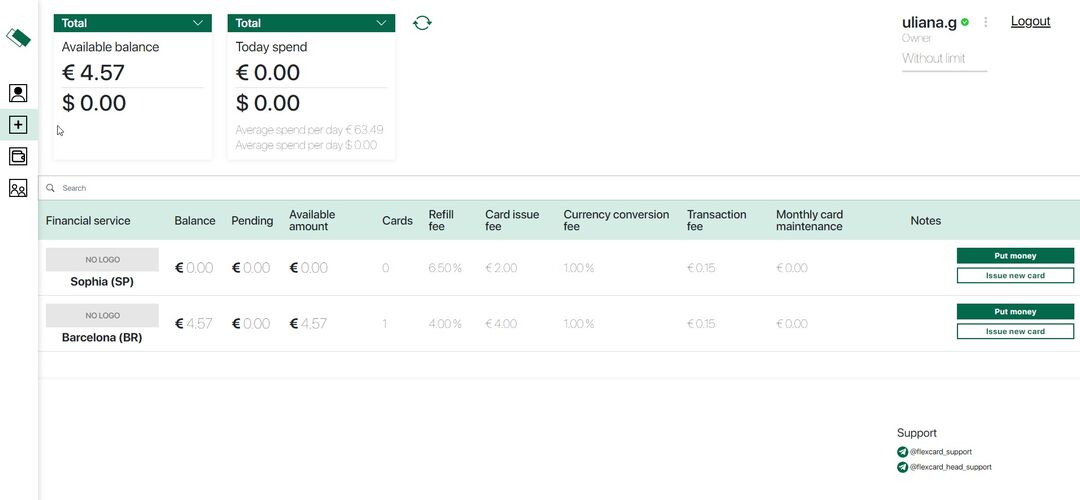This screenshot has height=500, width=1080.
Task: Put money into Barcelona (BR)
Action: (x=1015, y=312)
